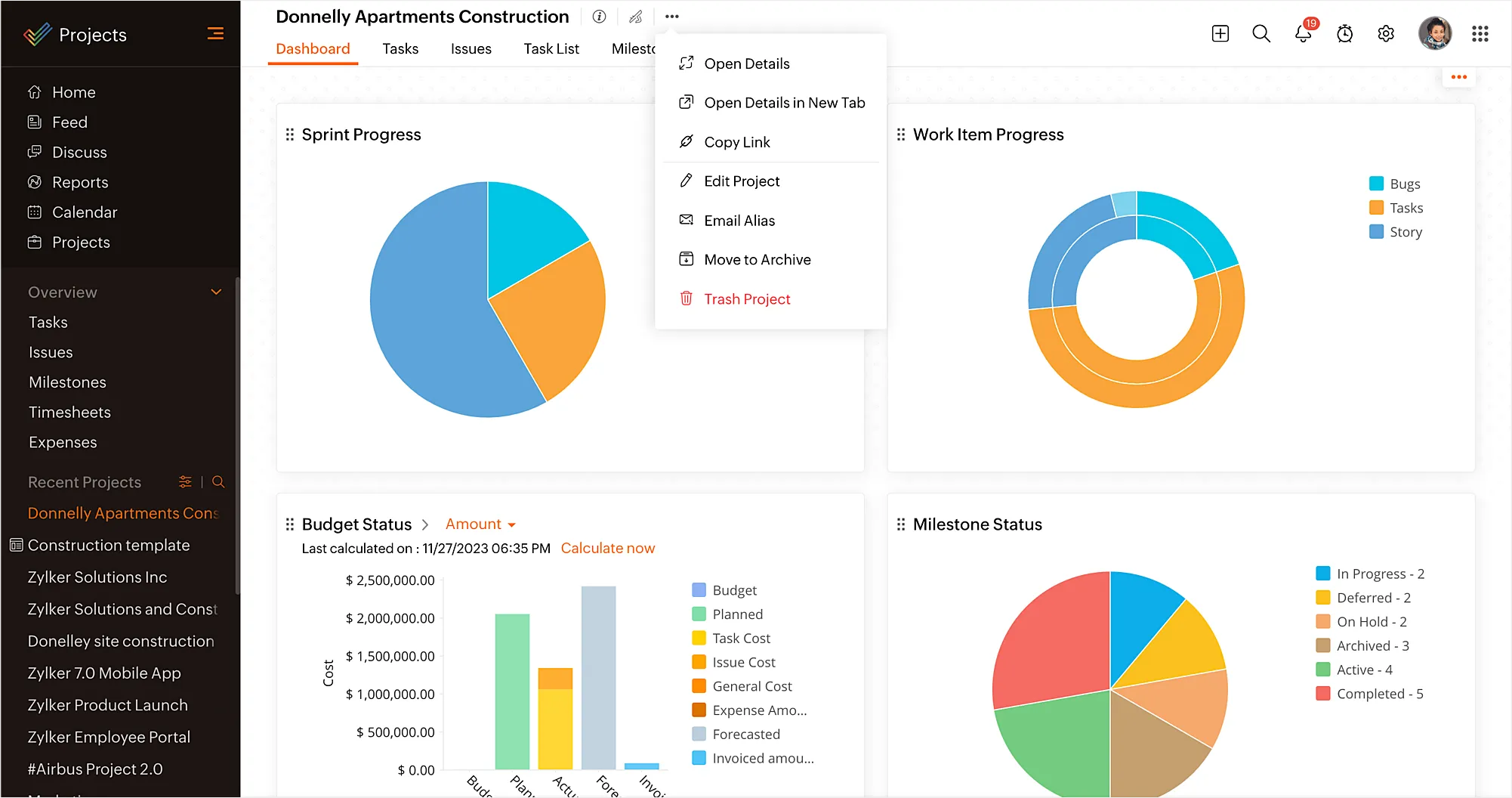1512x798 pixels.
Task: Open the Reports section from sidebar
Action: pyautogui.click(x=80, y=182)
